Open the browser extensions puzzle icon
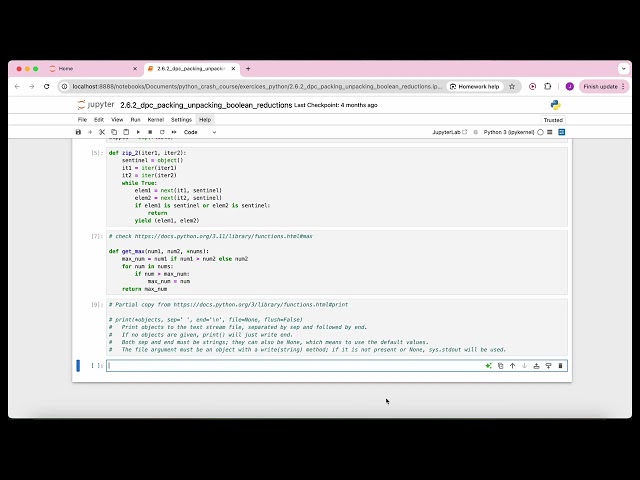Image resolution: width=640 pixels, height=480 pixels. click(x=548, y=87)
